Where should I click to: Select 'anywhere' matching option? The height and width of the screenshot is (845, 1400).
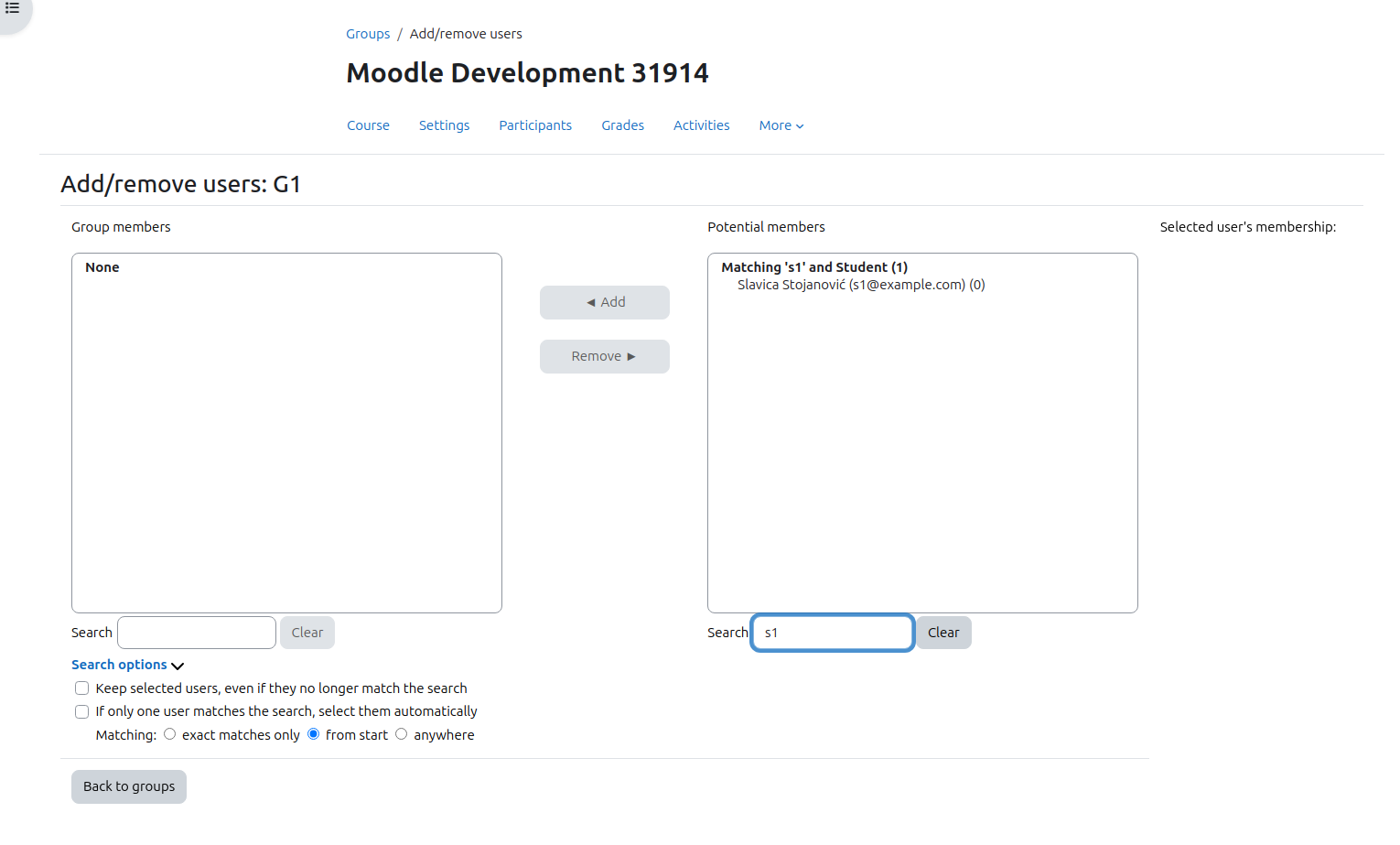pyautogui.click(x=402, y=734)
